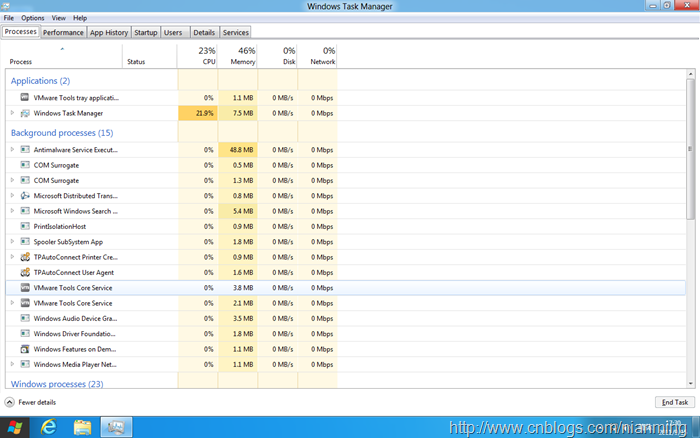Click the Spooler SubSystem App icon
The height and width of the screenshot is (438, 700).
(x=25, y=242)
